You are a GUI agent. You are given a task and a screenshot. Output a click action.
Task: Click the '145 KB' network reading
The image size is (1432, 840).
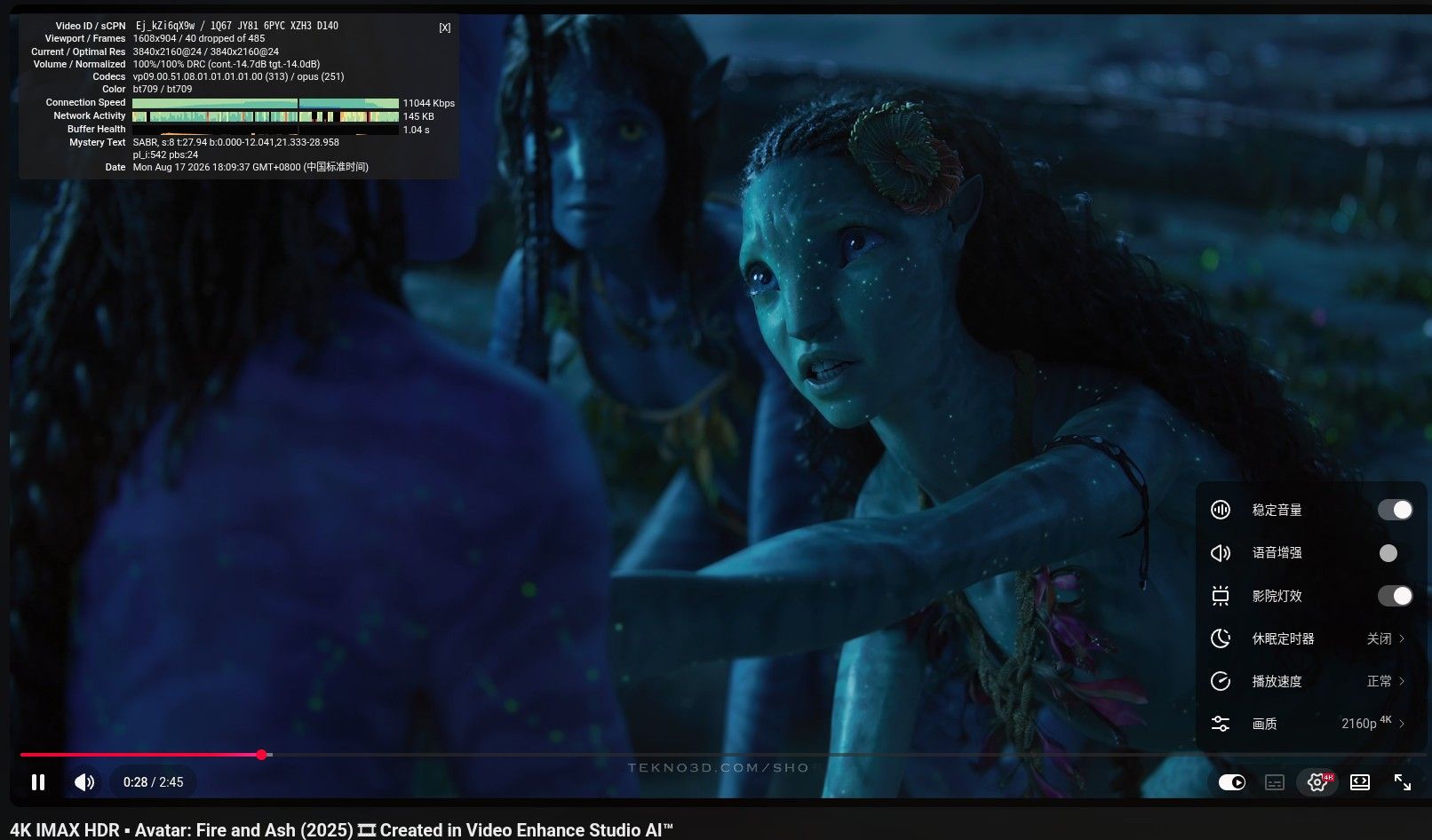(418, 116)
